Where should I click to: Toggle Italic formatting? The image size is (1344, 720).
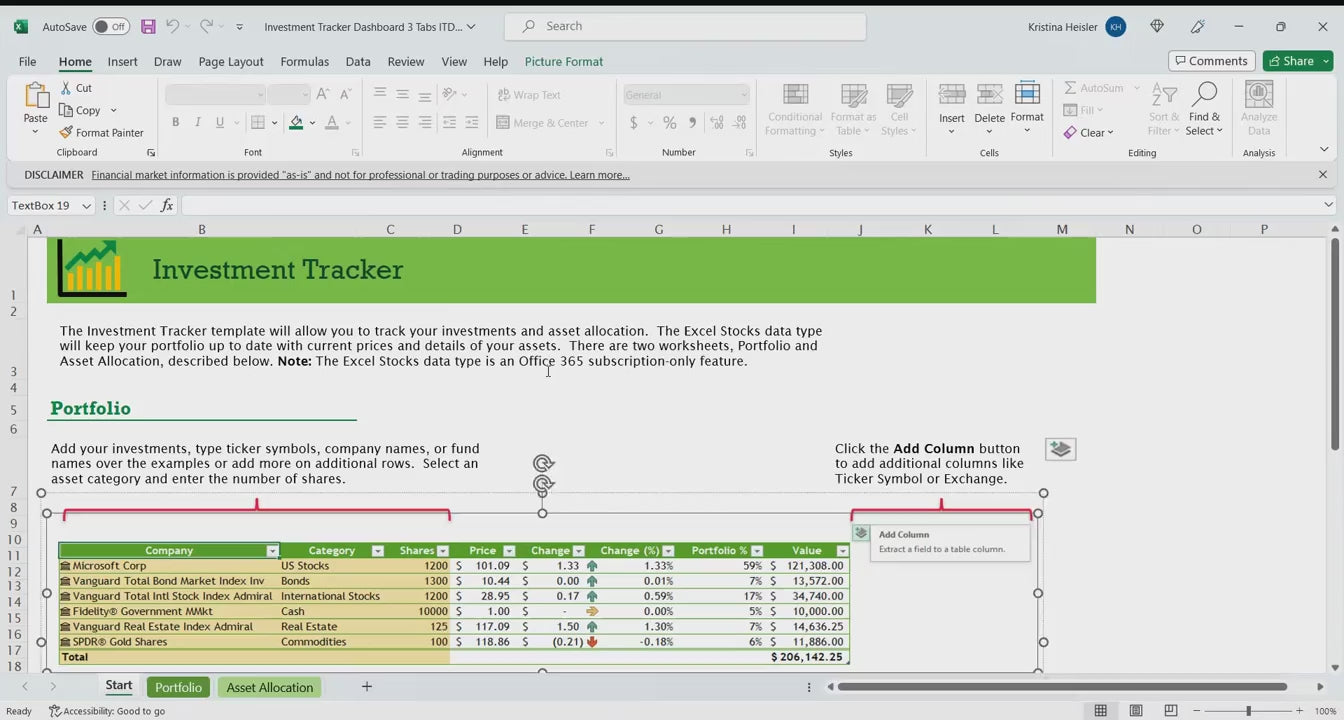click(197, 123)
